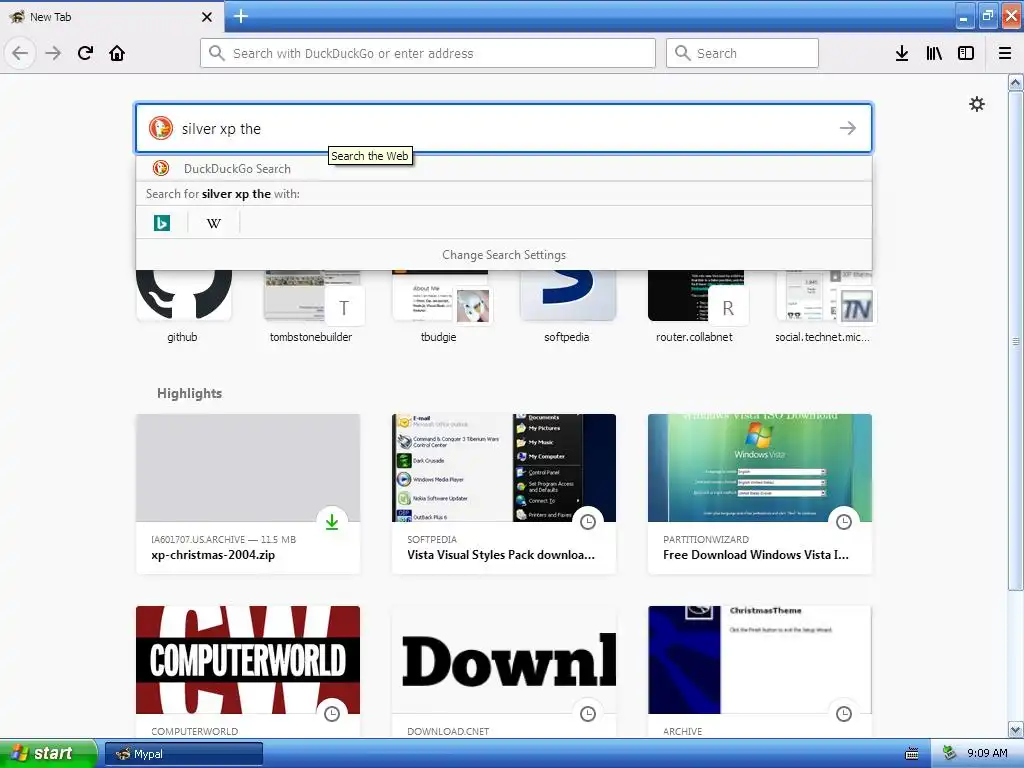The width and height of the screenshot is (1024, 768).
Task: Open a new tab with plus button
Action: click(x=241, y=16)
